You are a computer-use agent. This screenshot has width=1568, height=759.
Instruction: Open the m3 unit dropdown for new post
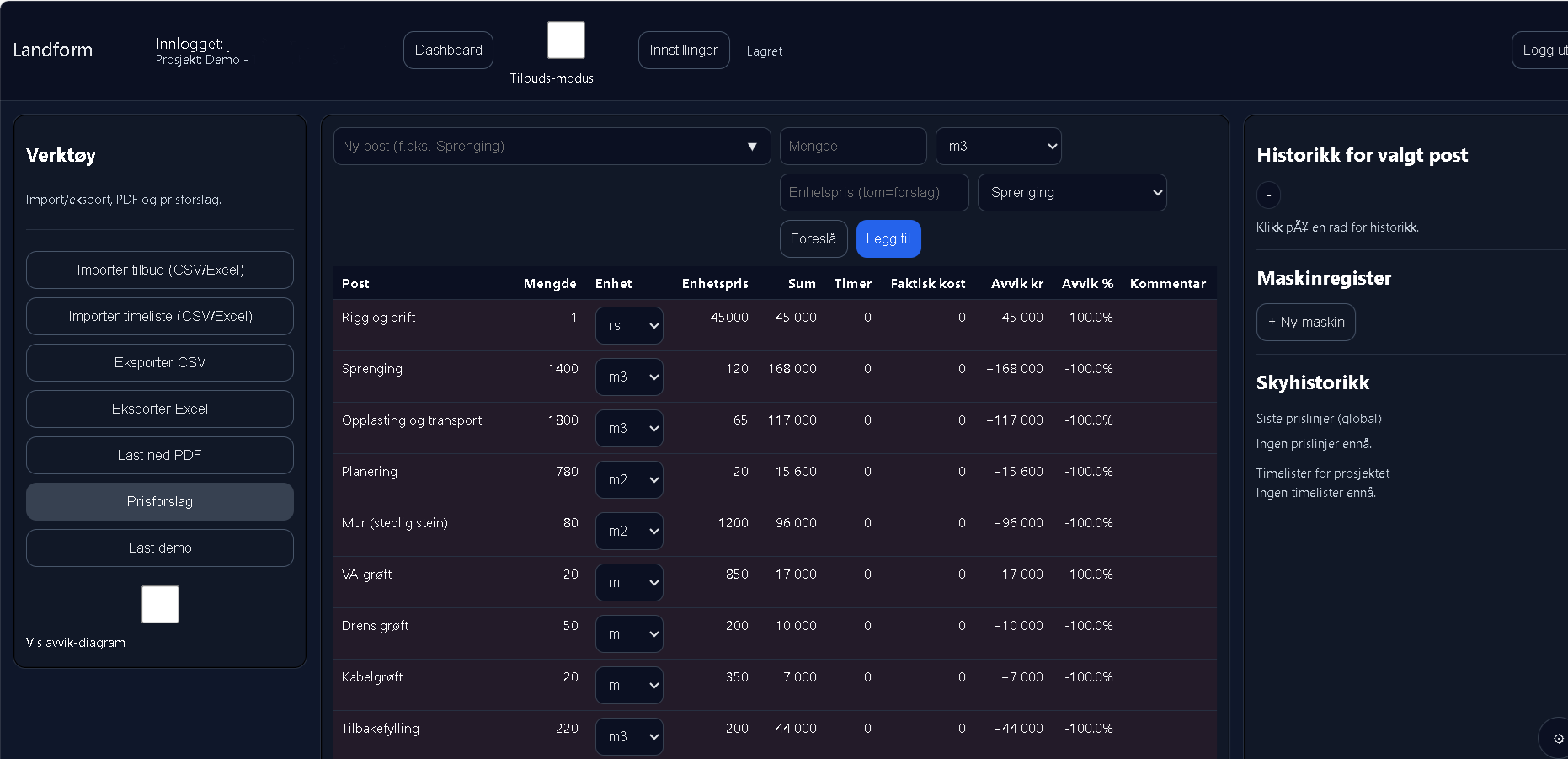(998, 147)
